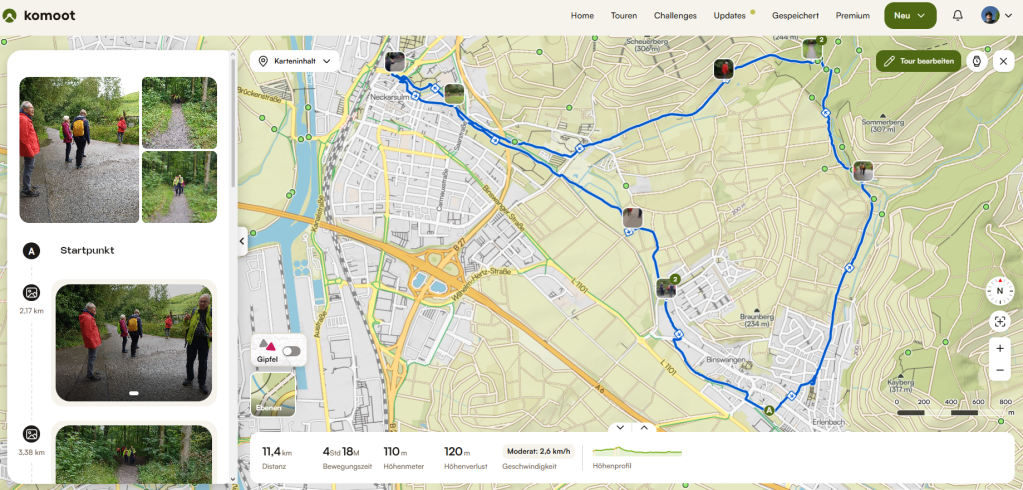Viewport: 1023px width, 490px height.
Task: Select the start point marker A on map
Action: point(769,410)
